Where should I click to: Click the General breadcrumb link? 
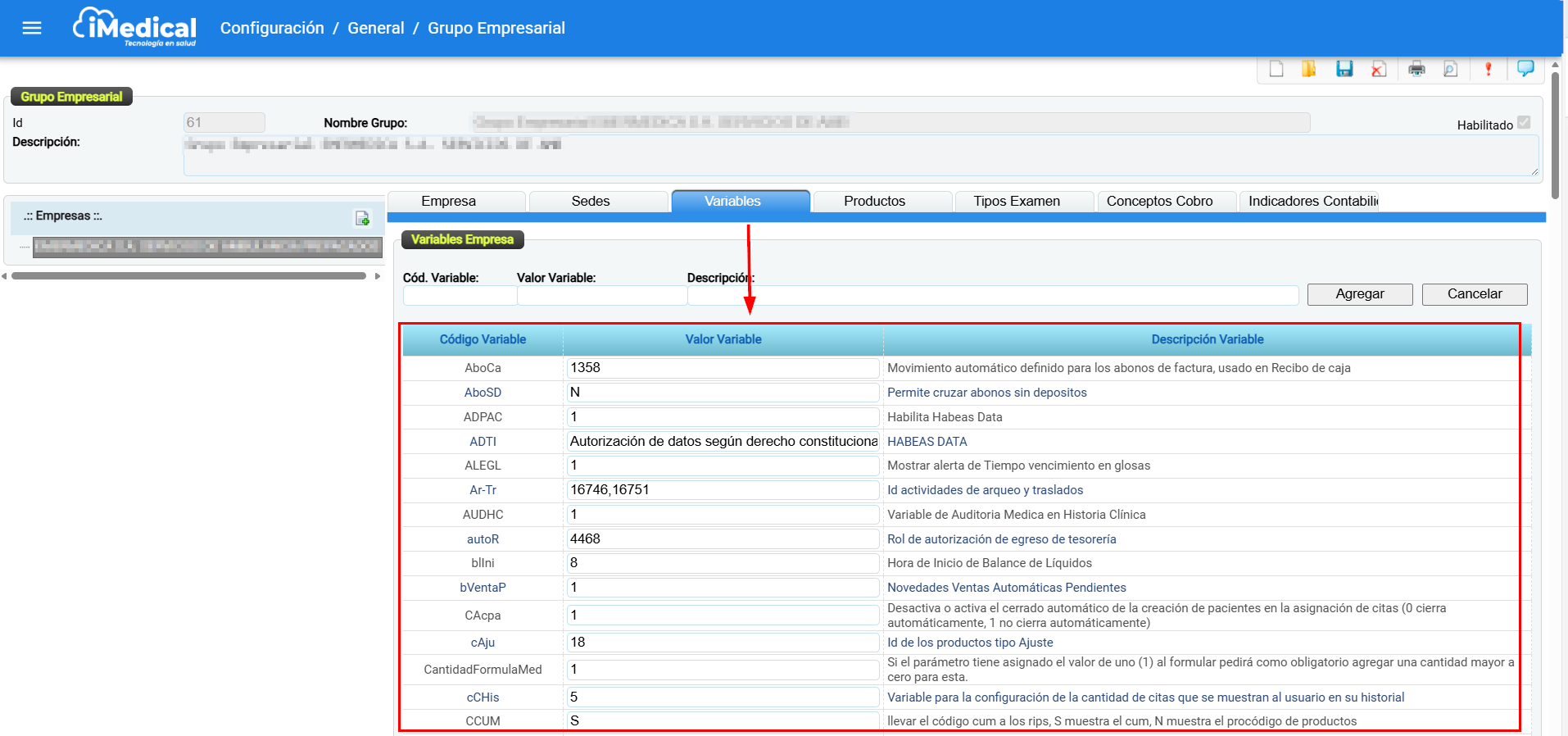[x=376, y=28]
